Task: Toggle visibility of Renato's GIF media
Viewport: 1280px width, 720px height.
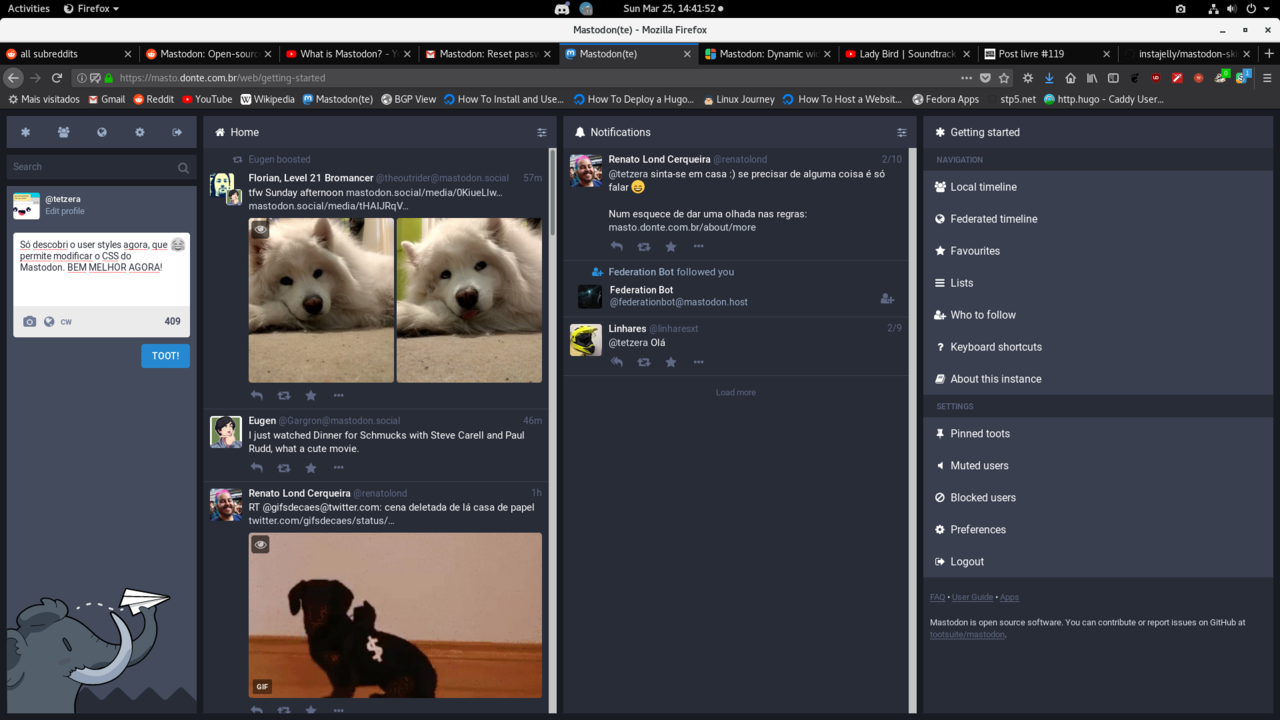Action: [261, 545]
